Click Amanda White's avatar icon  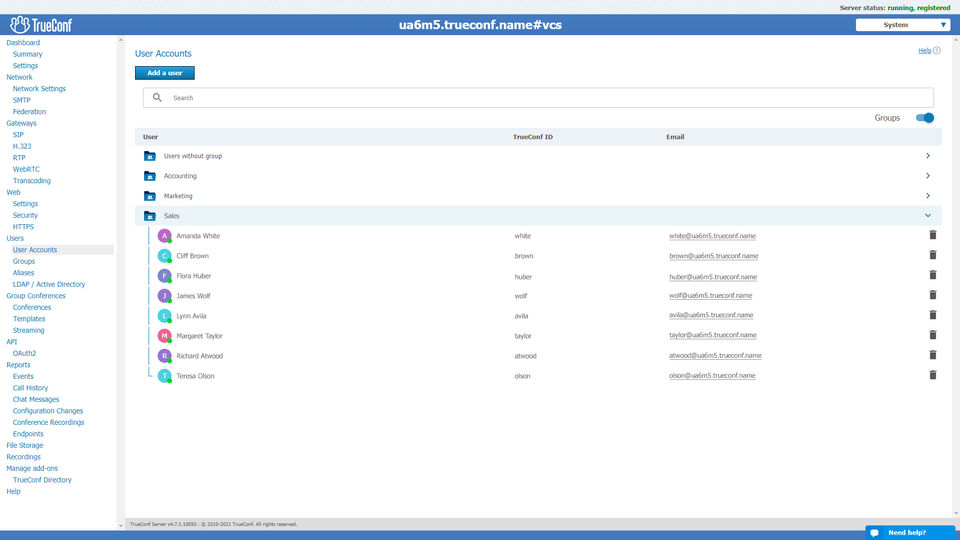tap(164, 236)
